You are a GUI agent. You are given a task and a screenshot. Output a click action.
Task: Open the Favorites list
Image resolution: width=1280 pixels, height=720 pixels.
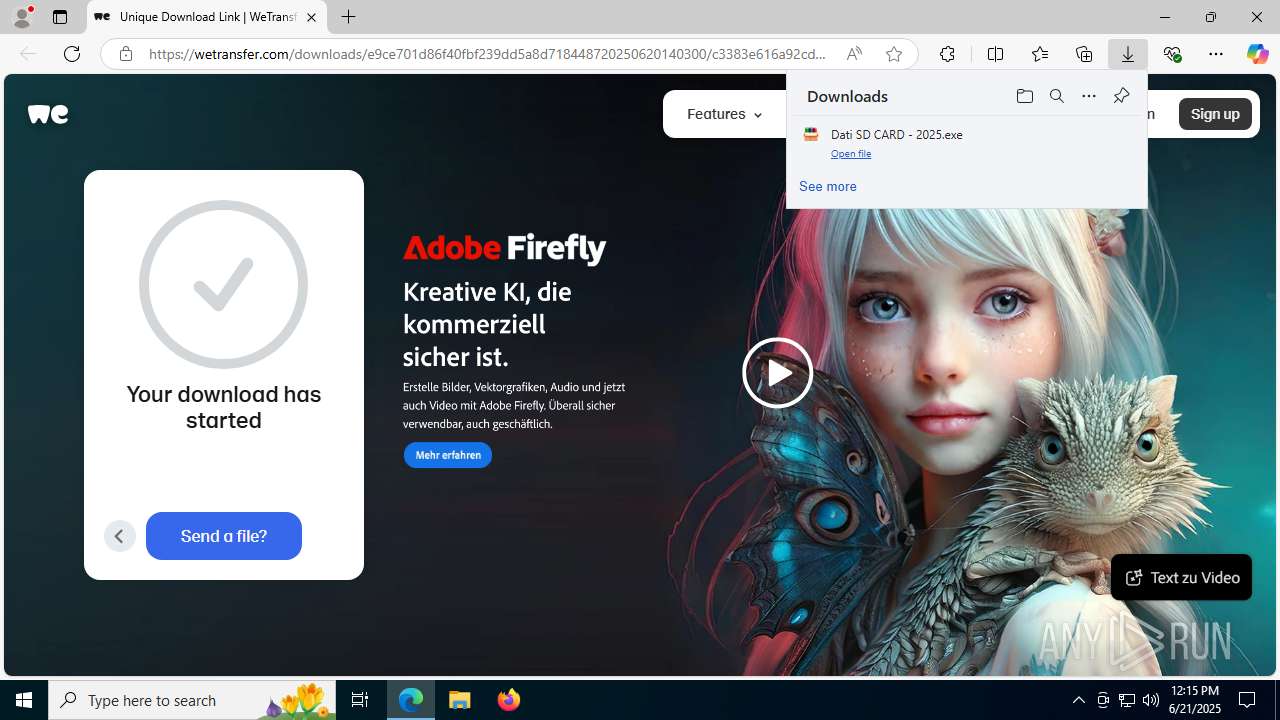pos(1040,54)
